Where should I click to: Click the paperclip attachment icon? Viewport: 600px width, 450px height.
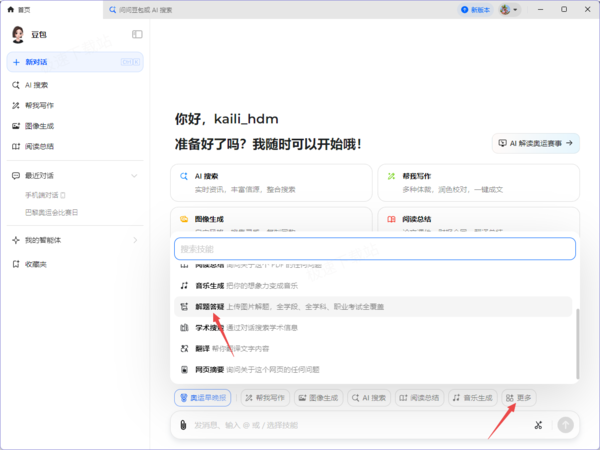[183, 425]
